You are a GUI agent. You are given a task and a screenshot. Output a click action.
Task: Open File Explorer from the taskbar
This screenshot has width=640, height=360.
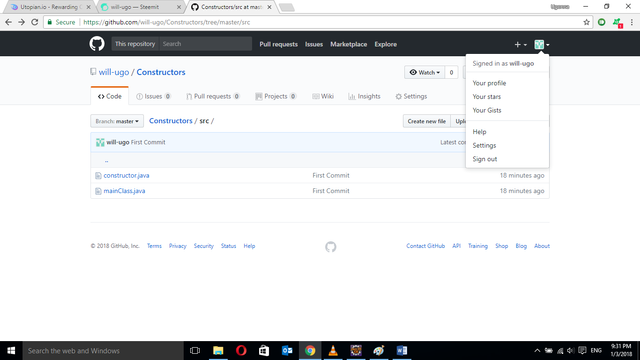point(218,351)
